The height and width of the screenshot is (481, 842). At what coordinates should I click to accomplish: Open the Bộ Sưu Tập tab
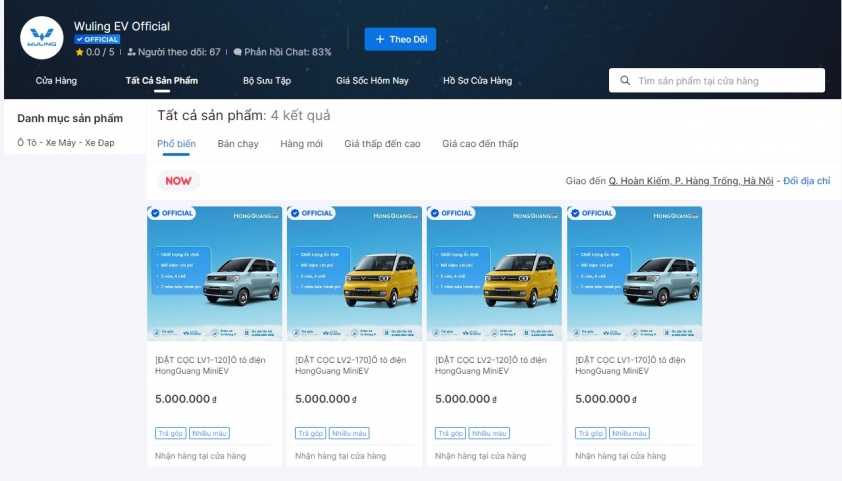pos(267,81)
